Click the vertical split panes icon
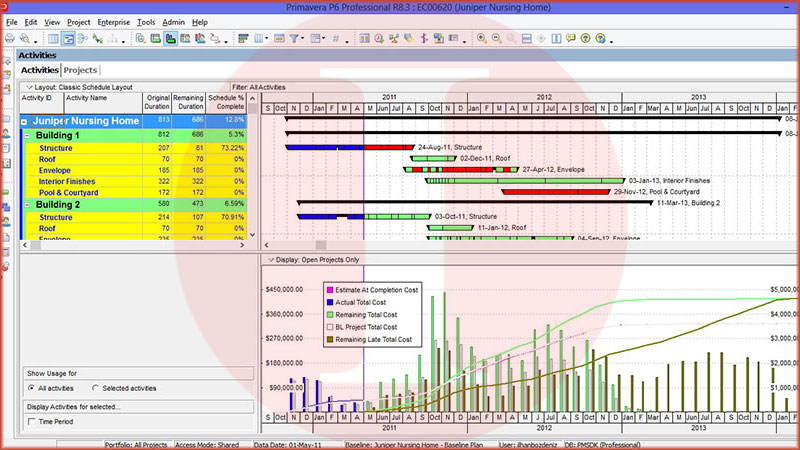800x450 pixels. (x=556, y=38)
